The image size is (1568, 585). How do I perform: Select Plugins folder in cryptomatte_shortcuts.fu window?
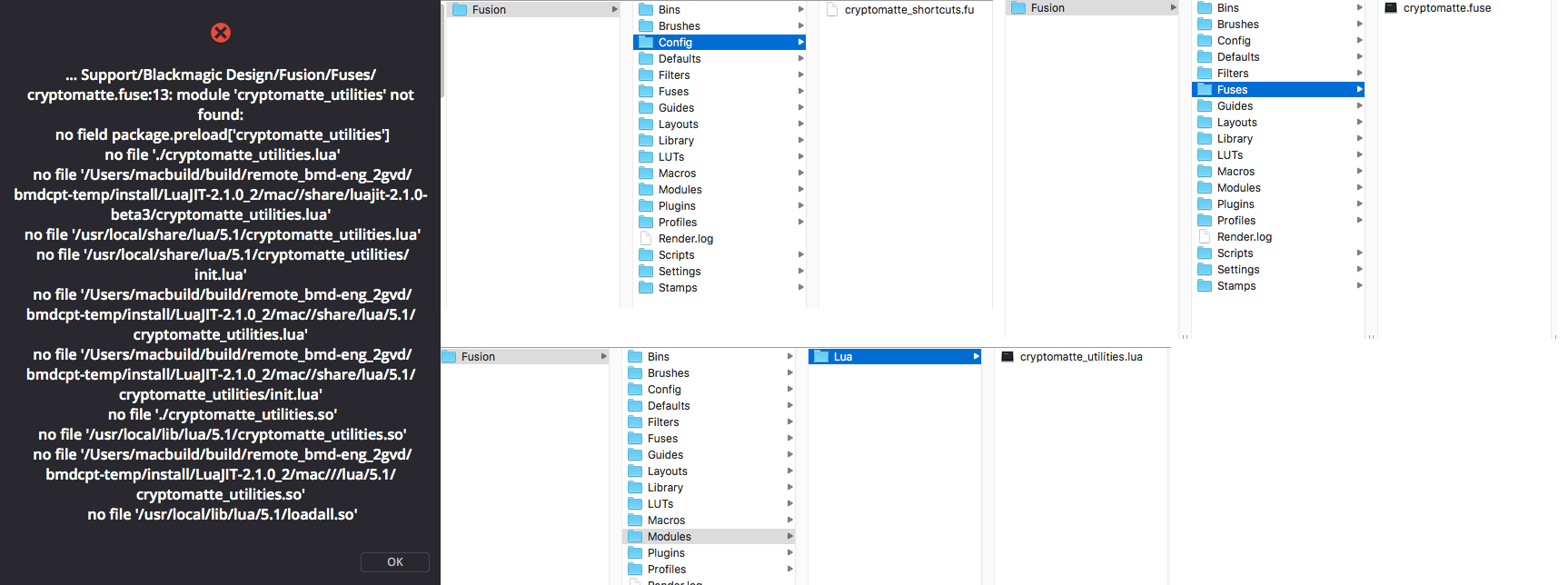719,206
